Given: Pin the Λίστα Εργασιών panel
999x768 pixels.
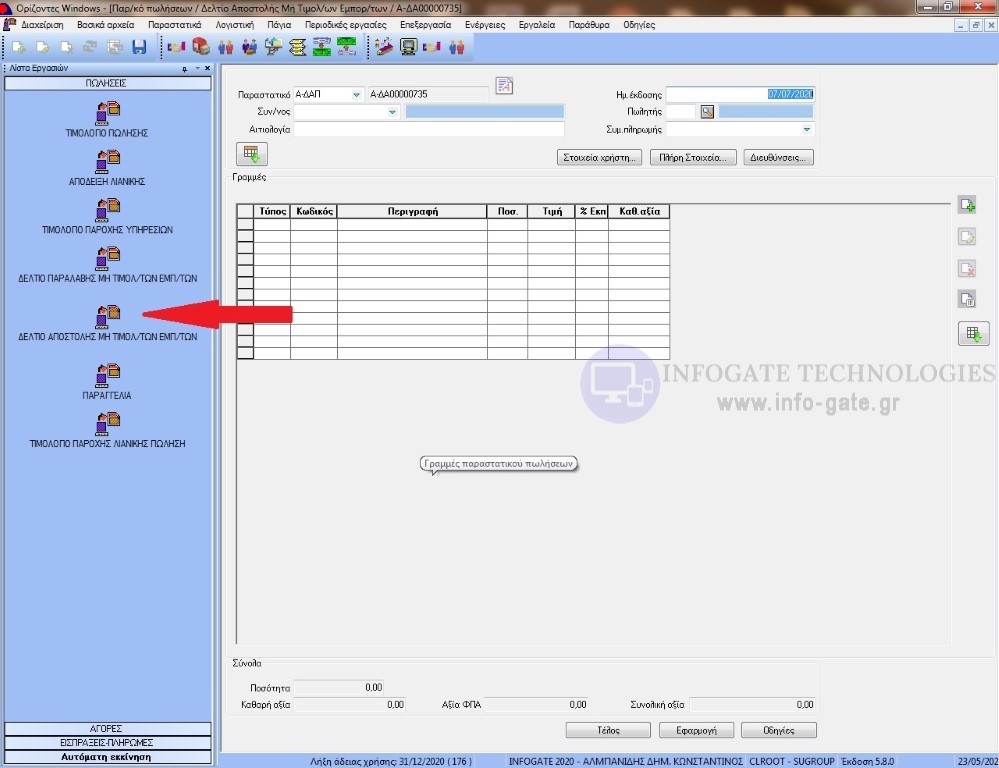Looking at the screenshot, I should pos(184,68).
